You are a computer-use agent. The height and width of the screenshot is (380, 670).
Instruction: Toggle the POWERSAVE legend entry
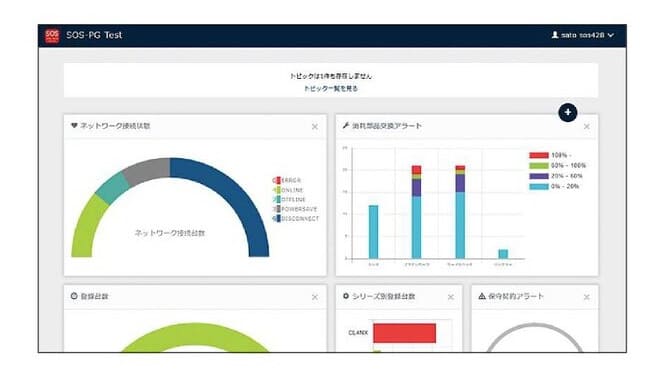(295, 209)
